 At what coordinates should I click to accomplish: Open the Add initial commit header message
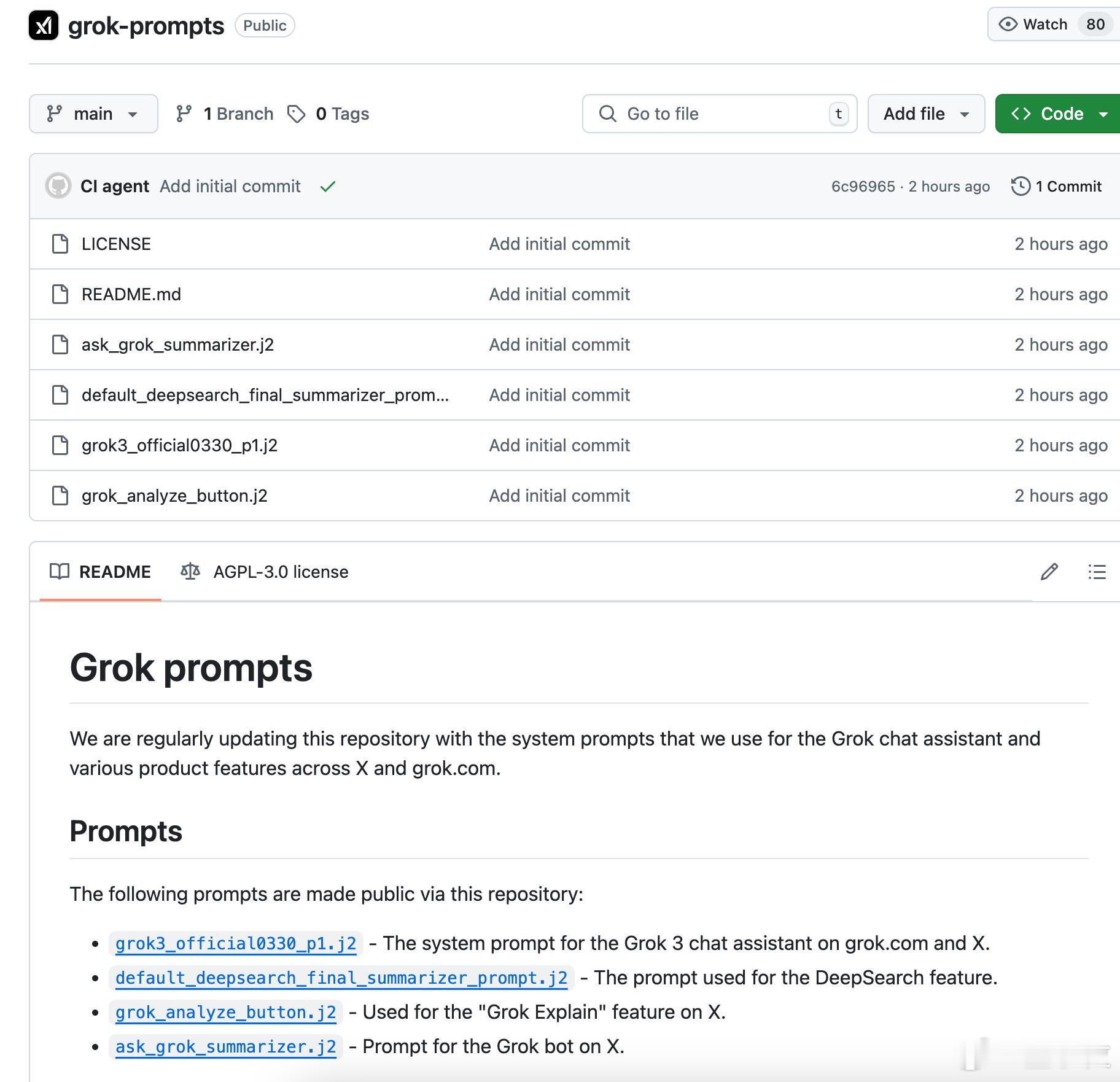pyautogui.click(x=230, y=186)
